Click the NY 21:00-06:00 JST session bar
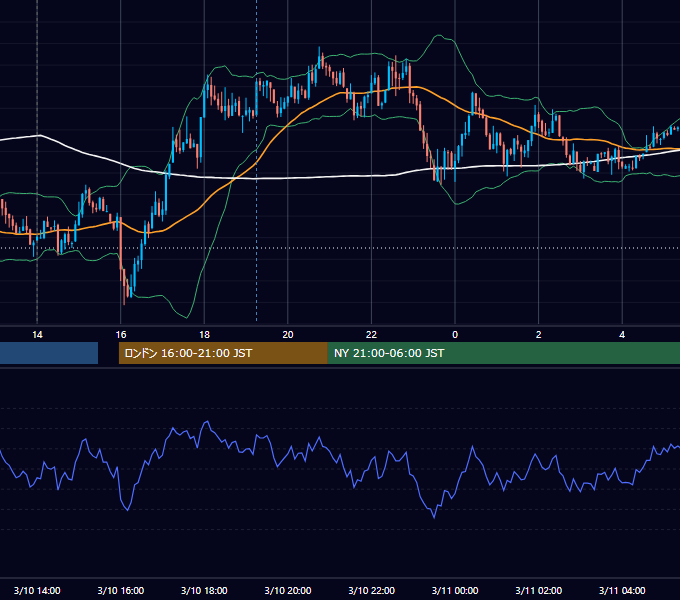Screen dimensions: 680x600 pyautogui.click(x=503, y=353)
